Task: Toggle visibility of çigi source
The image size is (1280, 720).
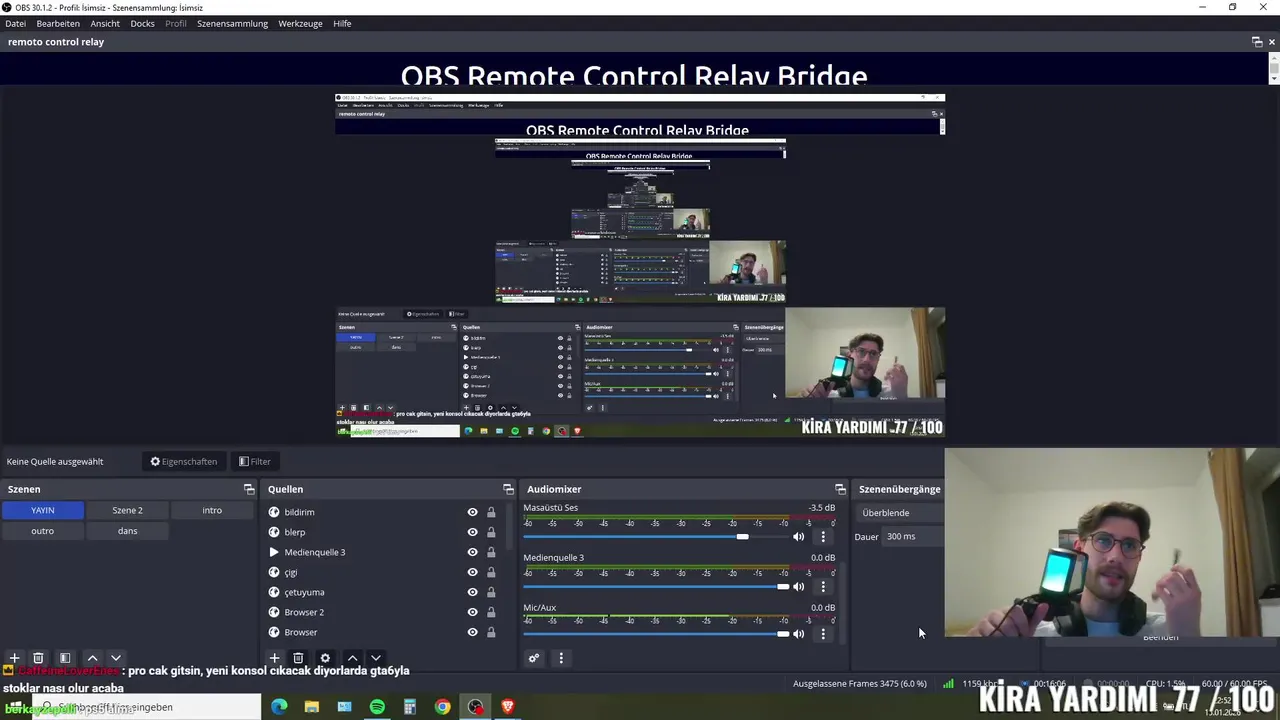Action: pyautogui.click(x=472, y=572)
